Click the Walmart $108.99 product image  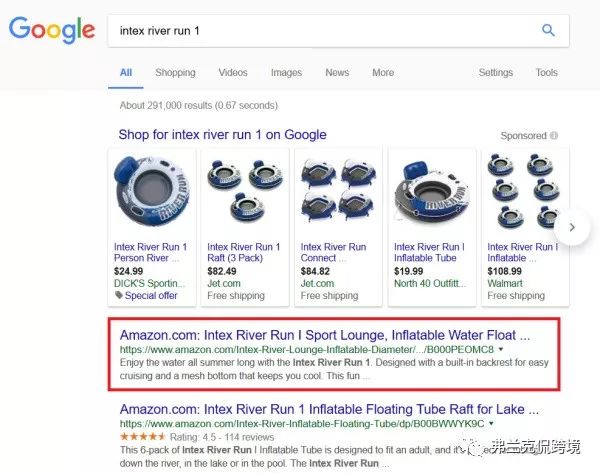click(x=515, y=191)
